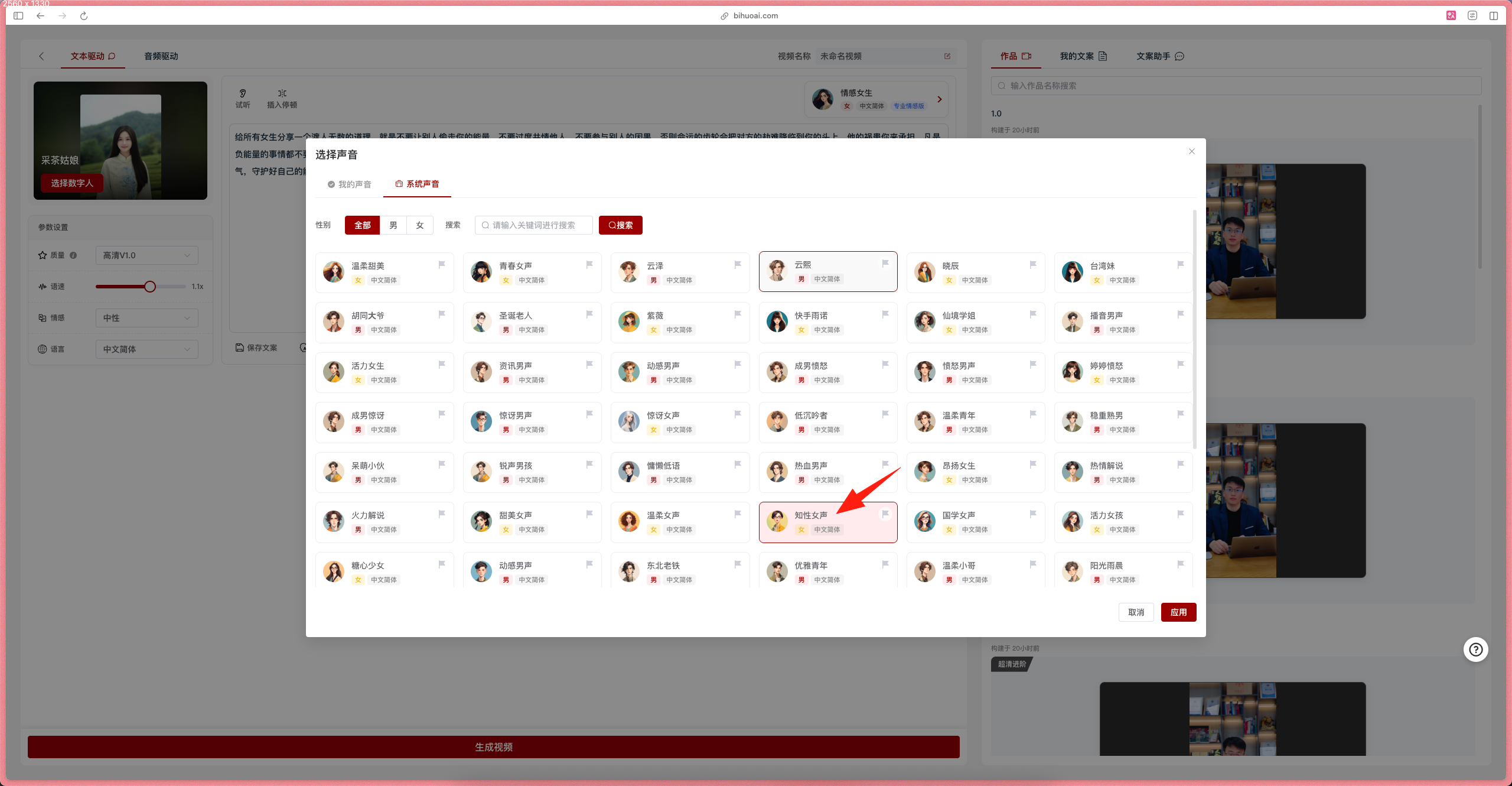Select the 惊讶女声 voice name
The image size is (1512, 786).
pos(663,415)
